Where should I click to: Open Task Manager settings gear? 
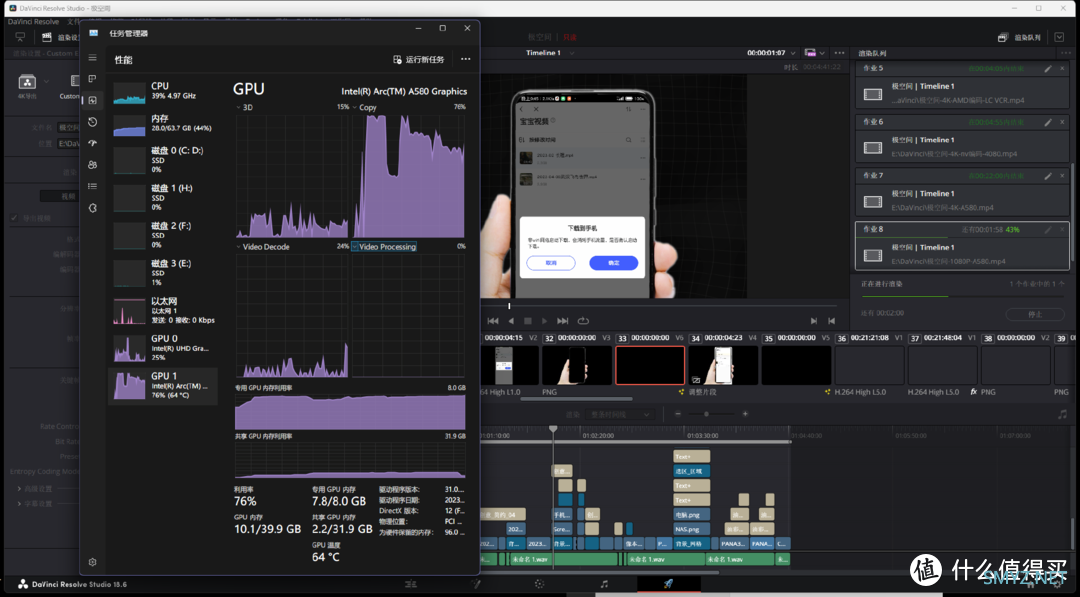click(92, 562)
